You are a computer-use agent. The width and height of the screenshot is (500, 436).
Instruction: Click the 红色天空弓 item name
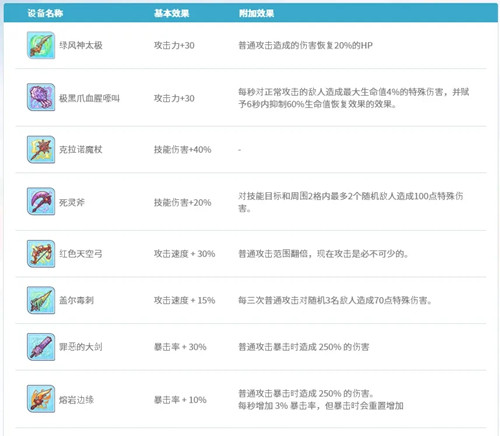click(x=81, y=254)
